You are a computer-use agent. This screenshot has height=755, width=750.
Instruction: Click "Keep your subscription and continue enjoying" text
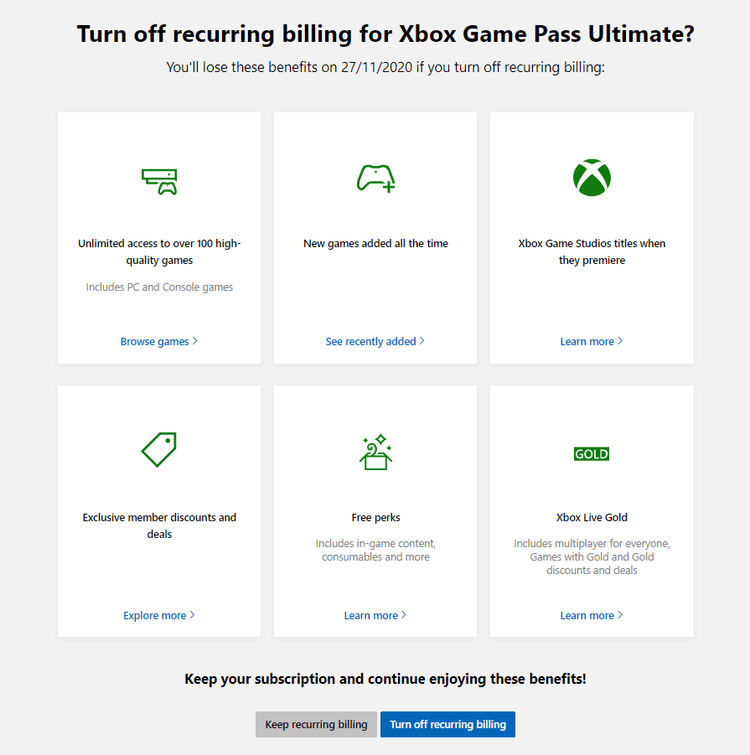click(385, 679)
